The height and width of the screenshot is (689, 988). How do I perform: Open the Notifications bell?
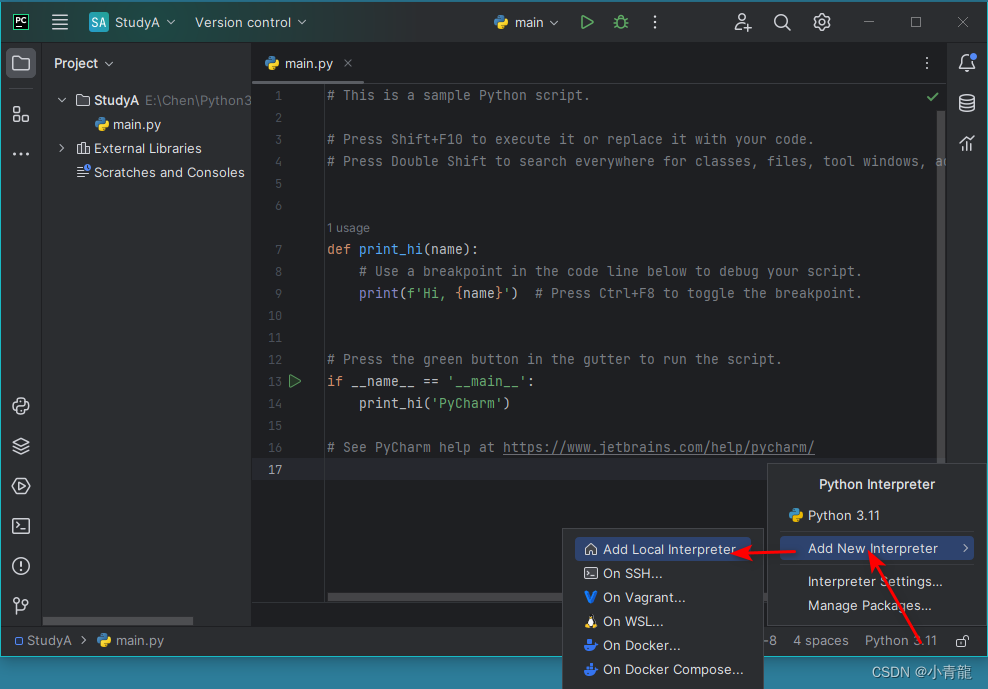pyautogui.click(x=967, y=62)
